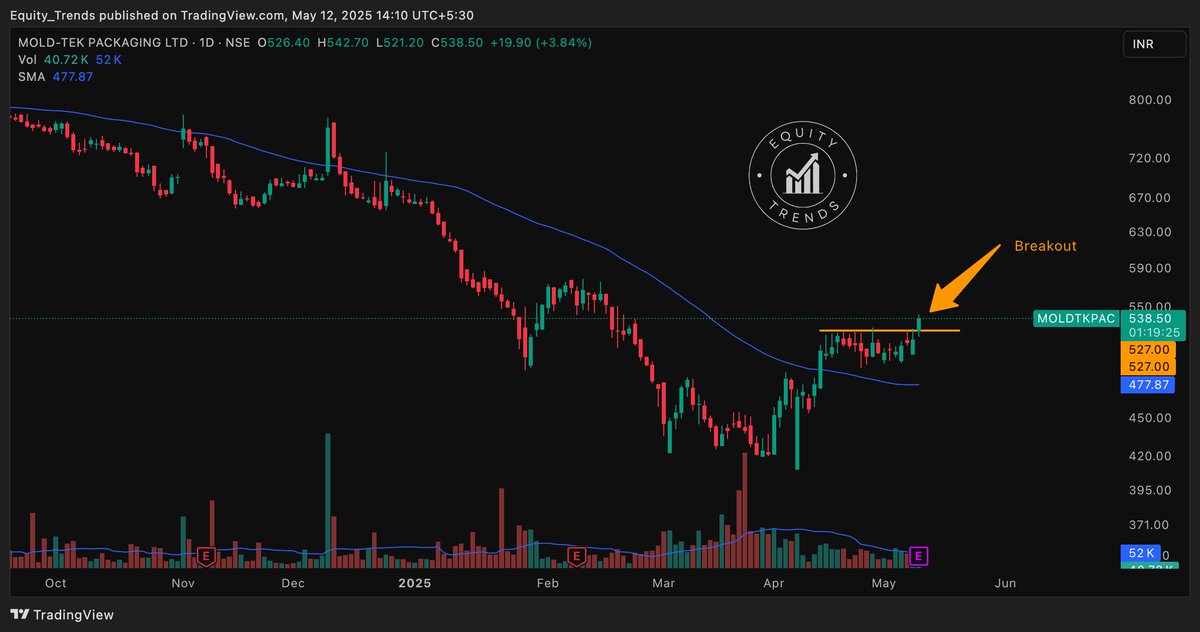Image resolution: width=1200 pixels, height=632 pixels.
Task: Click the 395.00 price axis label
Action: [x=1150, y=491]
